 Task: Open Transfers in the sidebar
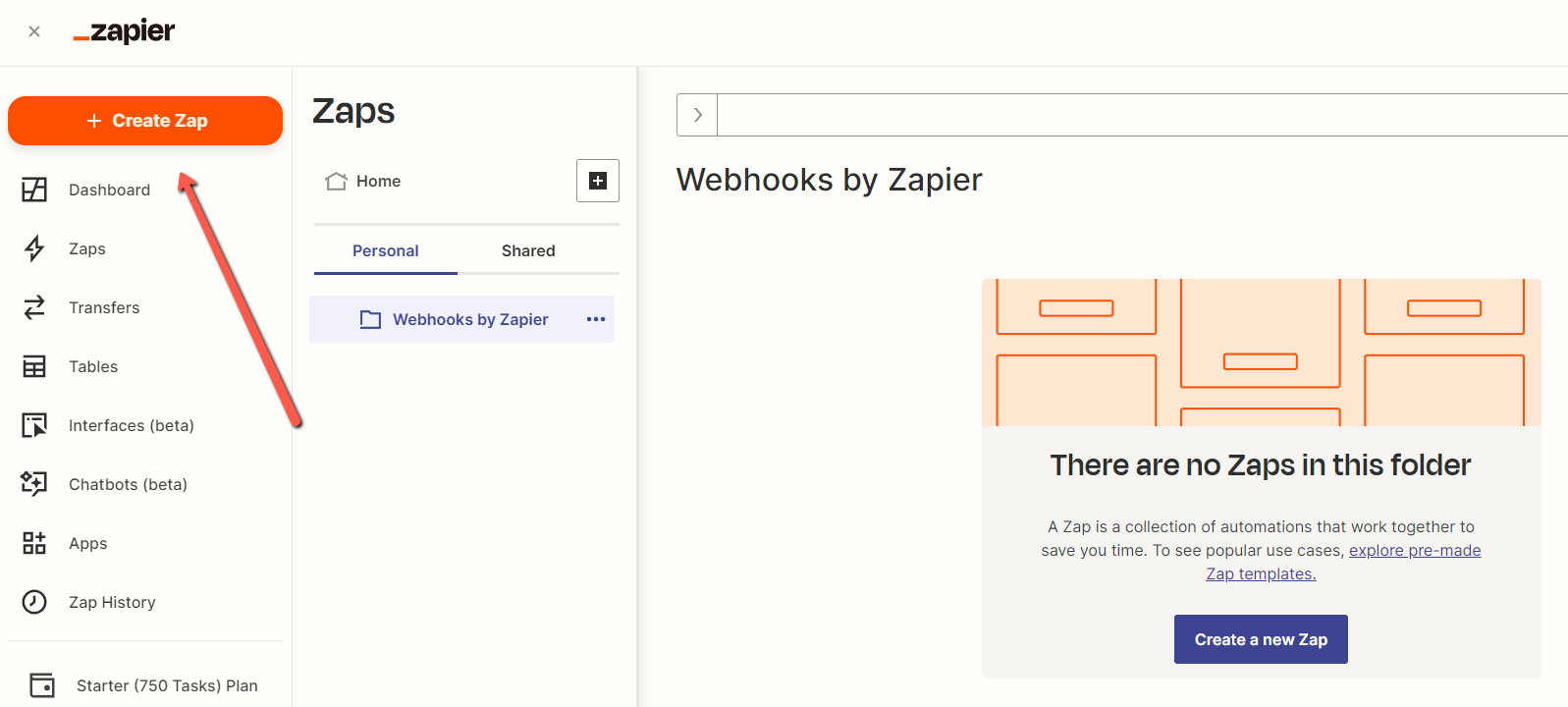[104, 307]
